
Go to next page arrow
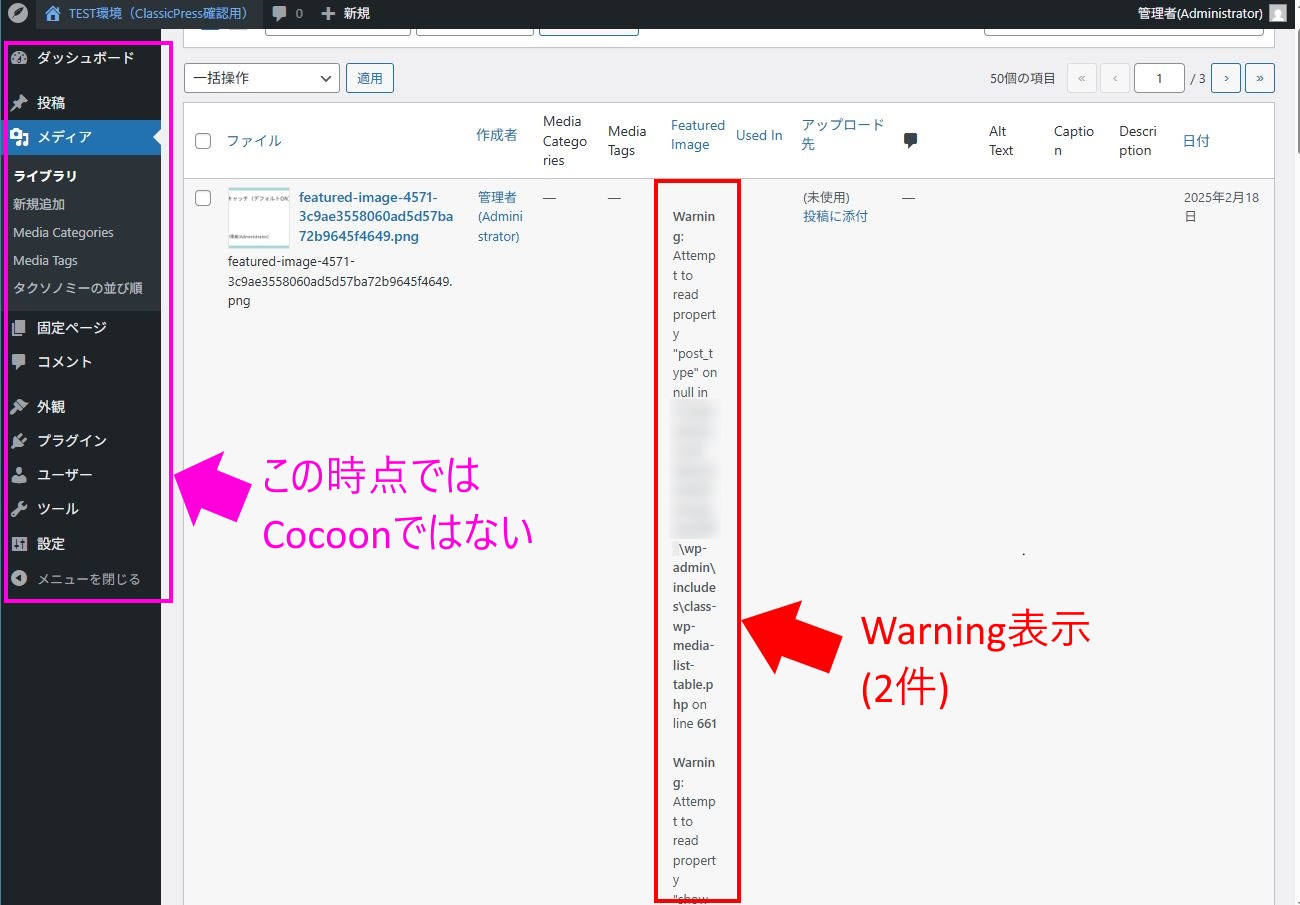[x=1225, y=78]
